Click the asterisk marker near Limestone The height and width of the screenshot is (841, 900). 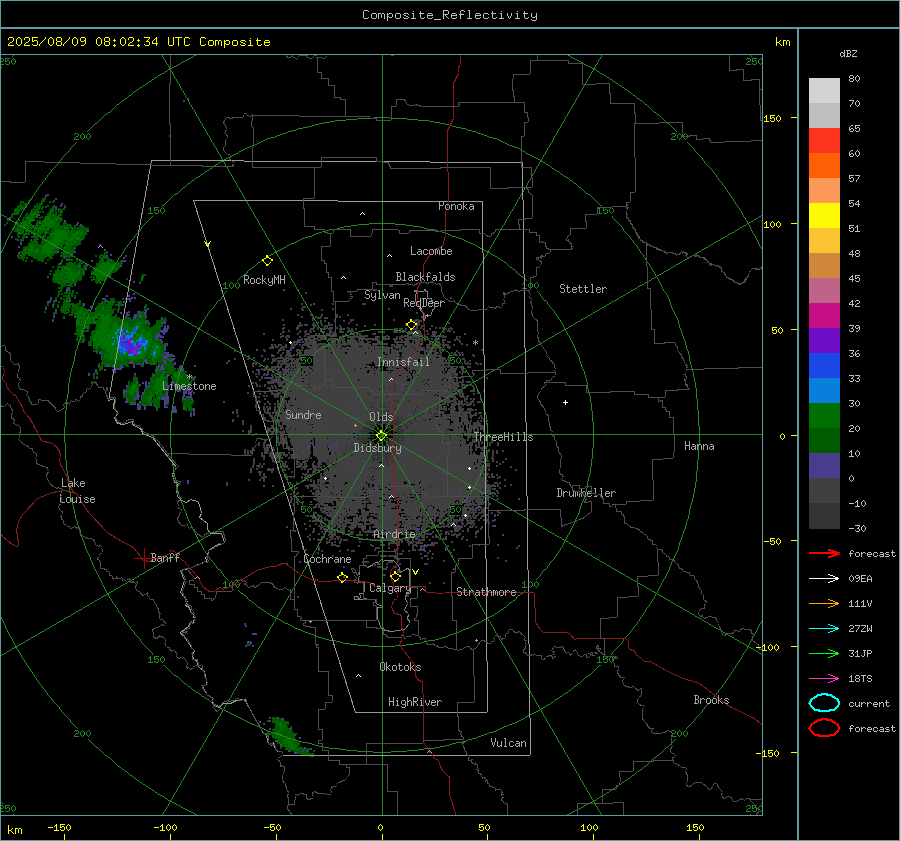point(189,377)
